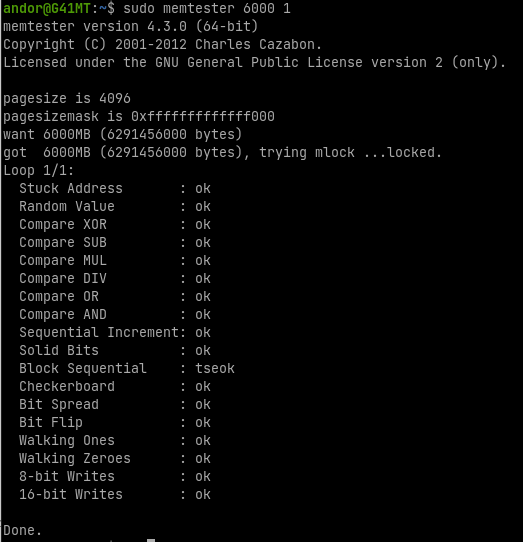
Task: Click the Stuck Address test result
Action: pos(203,188)
